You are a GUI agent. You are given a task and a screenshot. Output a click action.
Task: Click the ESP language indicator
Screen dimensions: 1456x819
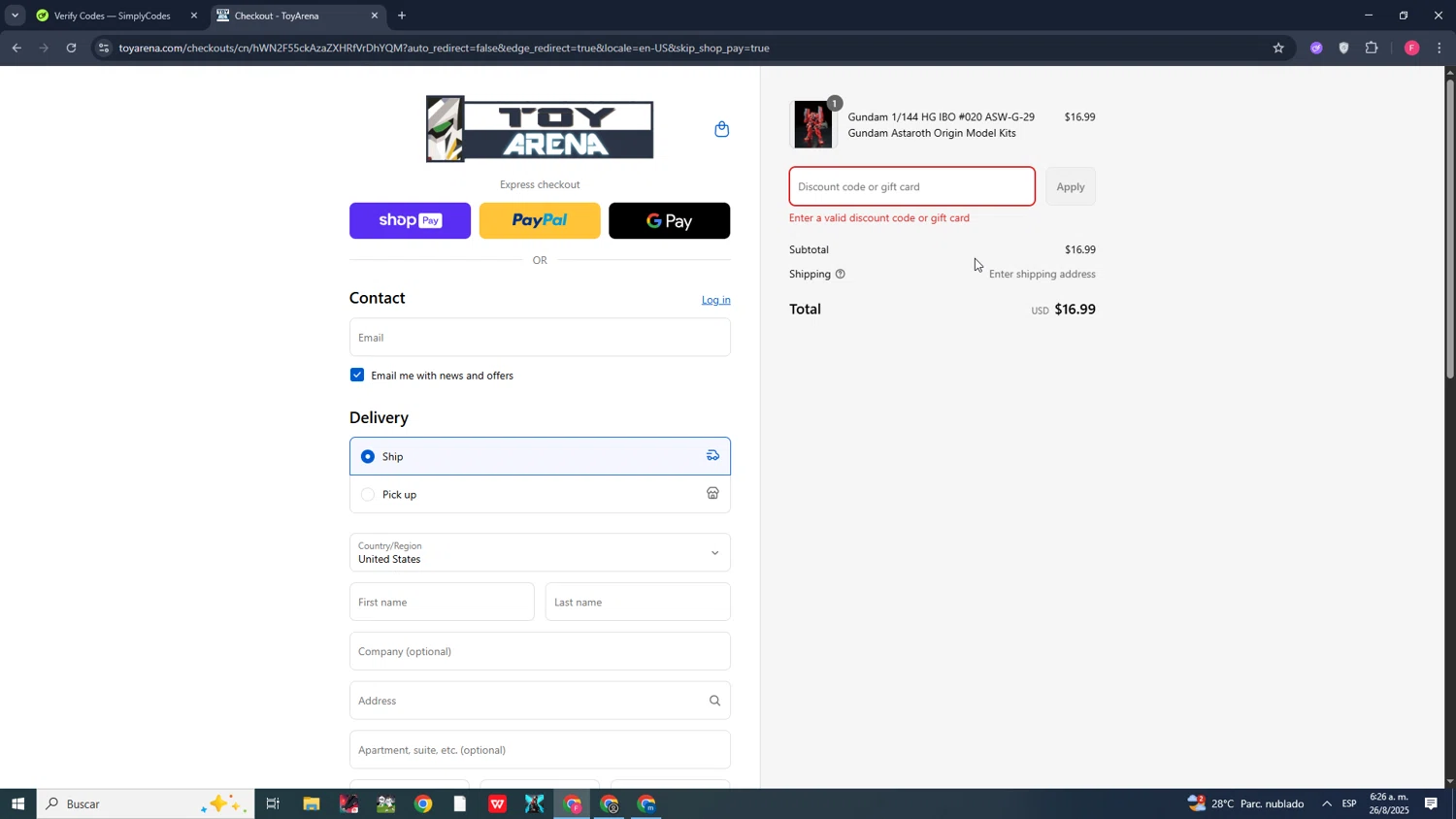coord(1349,803)
